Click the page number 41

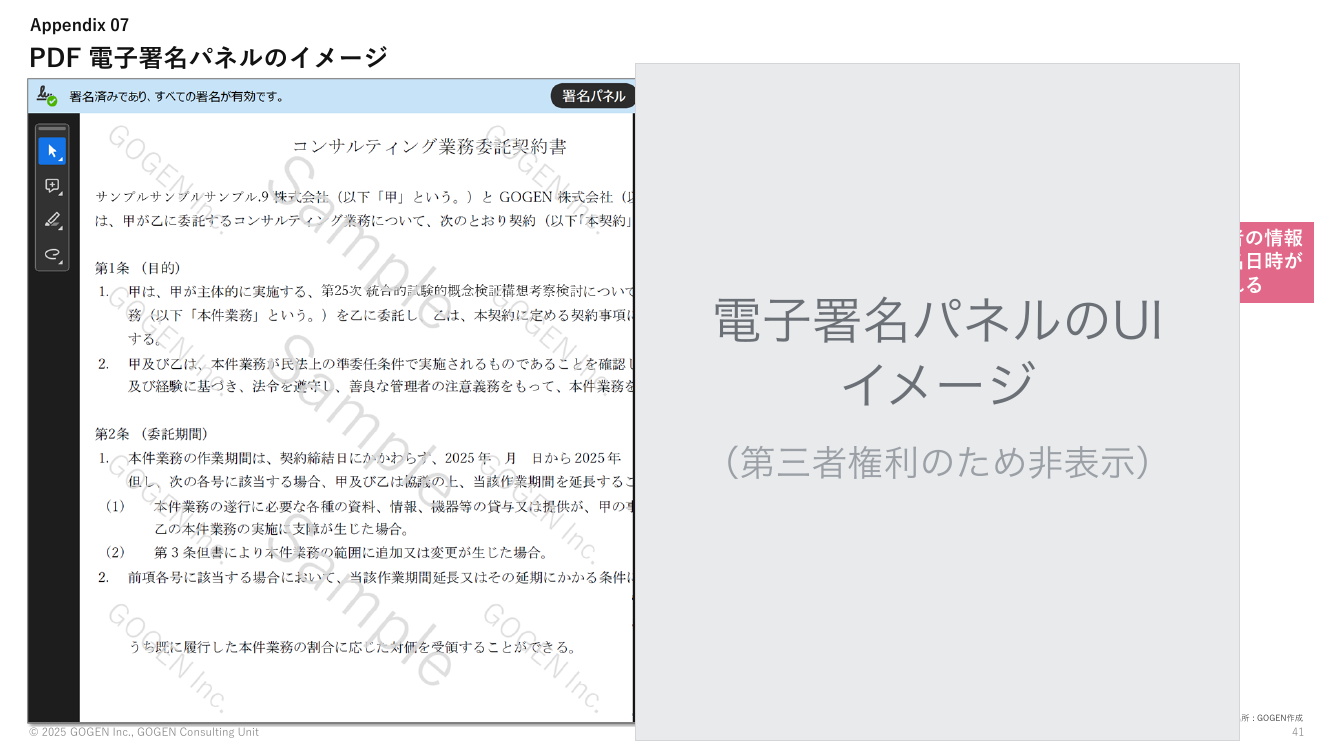(x=1298, y=732)
